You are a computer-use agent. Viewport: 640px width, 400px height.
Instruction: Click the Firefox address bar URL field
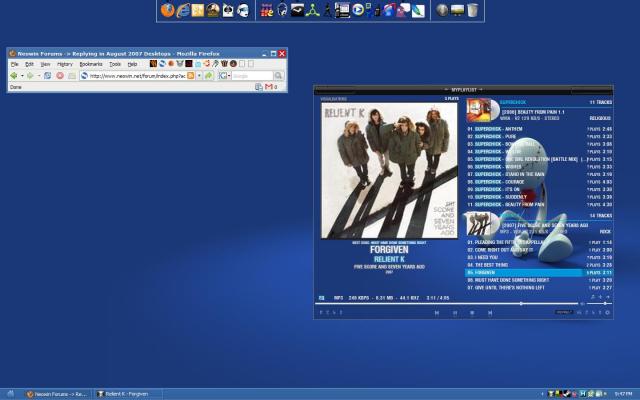[x=137, y=76]
